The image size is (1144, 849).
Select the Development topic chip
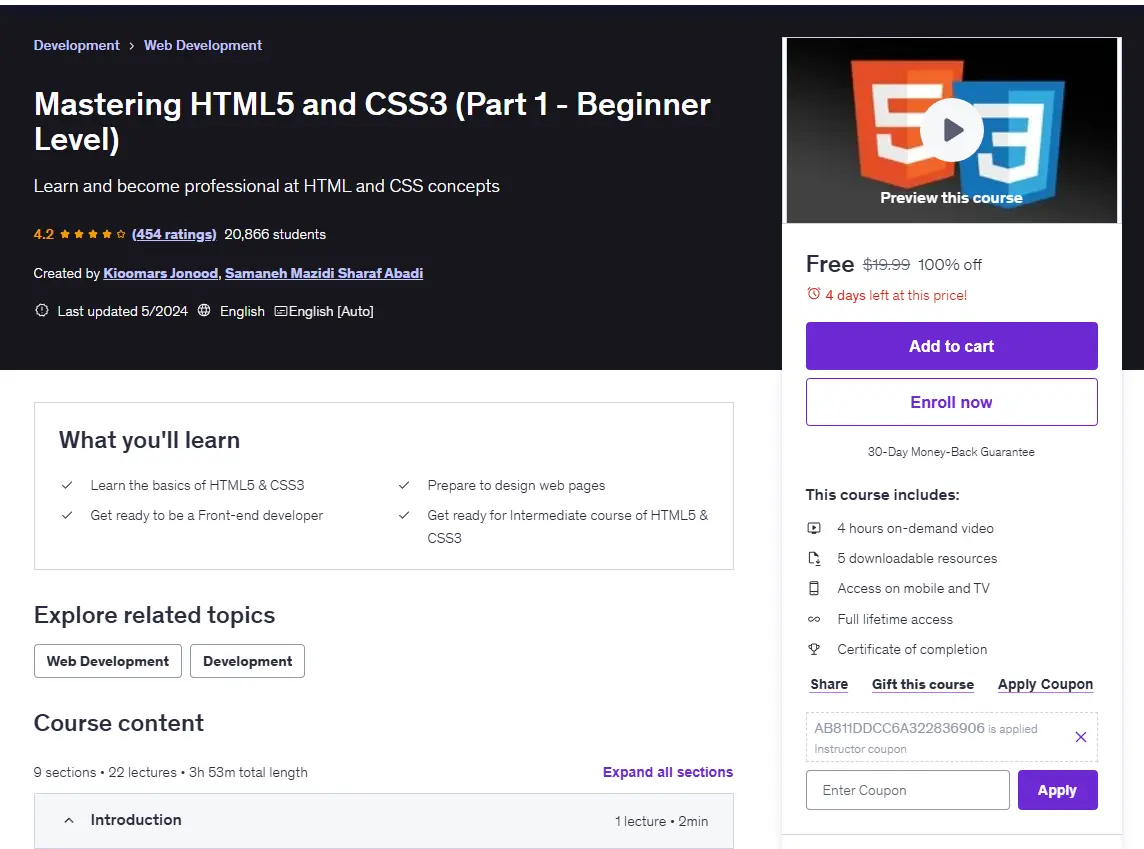pyautogui.click(x=247, y=661)
